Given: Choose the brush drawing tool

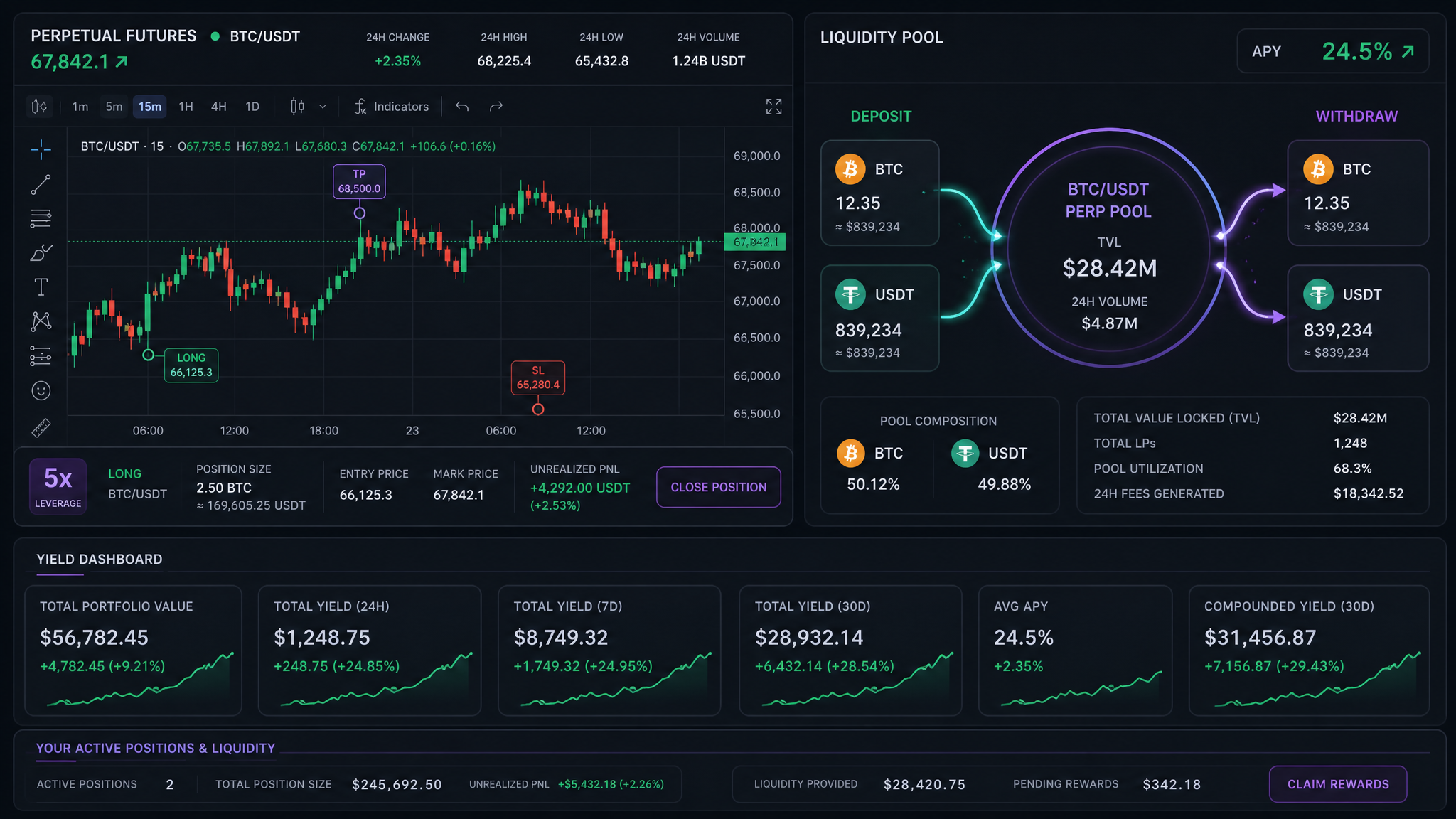Looking at the screenshot, I should click(x=41, y=253).
